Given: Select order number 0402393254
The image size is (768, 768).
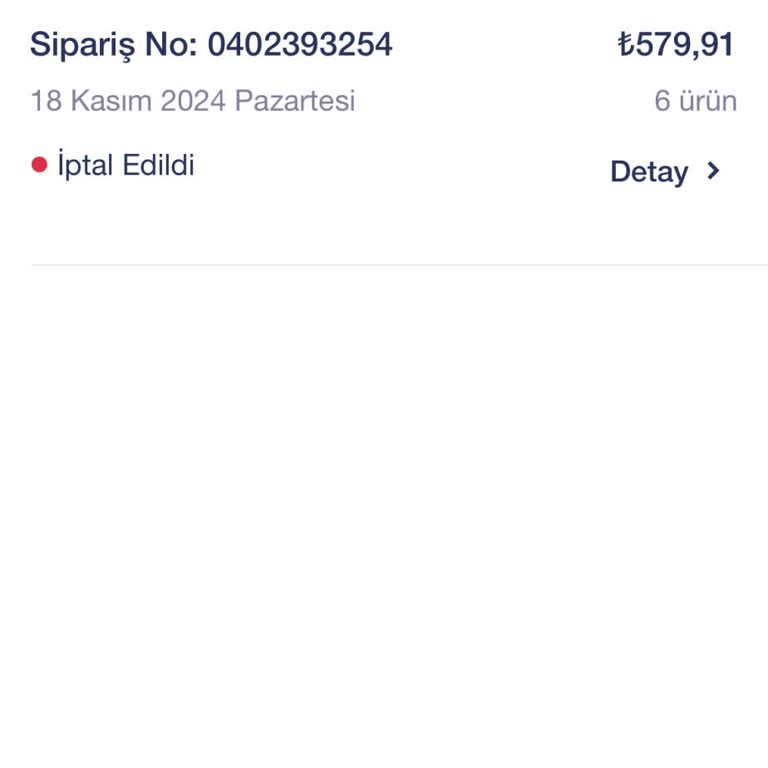Looking at the screenshot, I should [x=300, y=45].
